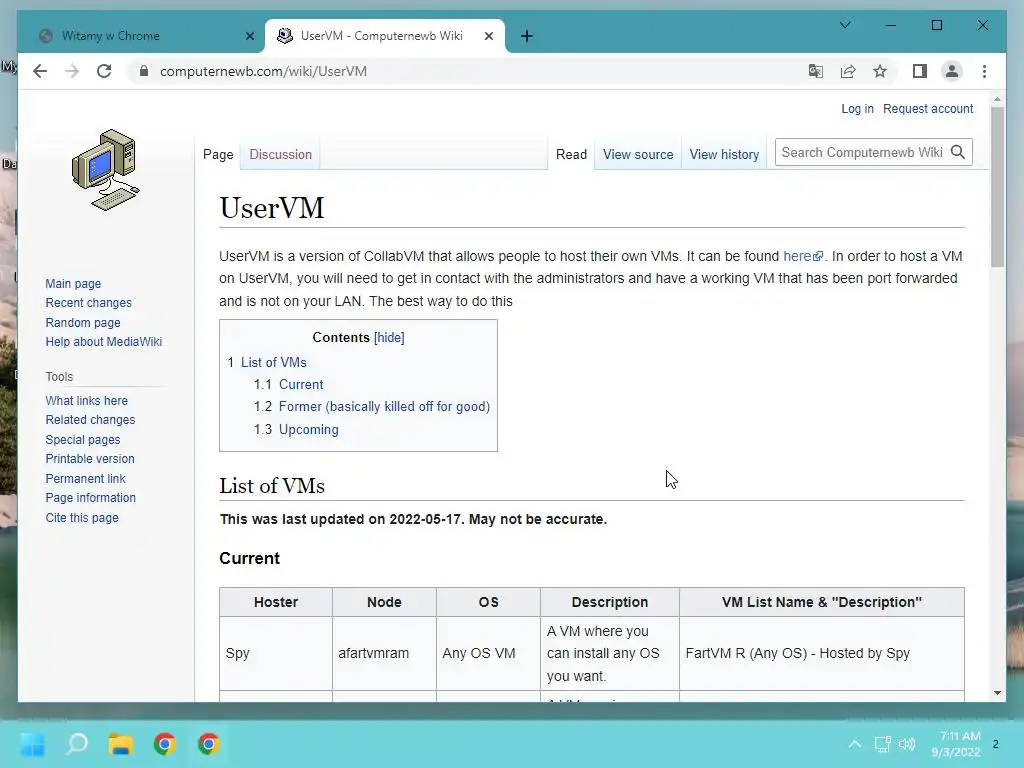The image size is (1024, 768).
Task: Open Random page sidebar link
Action: coord(83,323)
